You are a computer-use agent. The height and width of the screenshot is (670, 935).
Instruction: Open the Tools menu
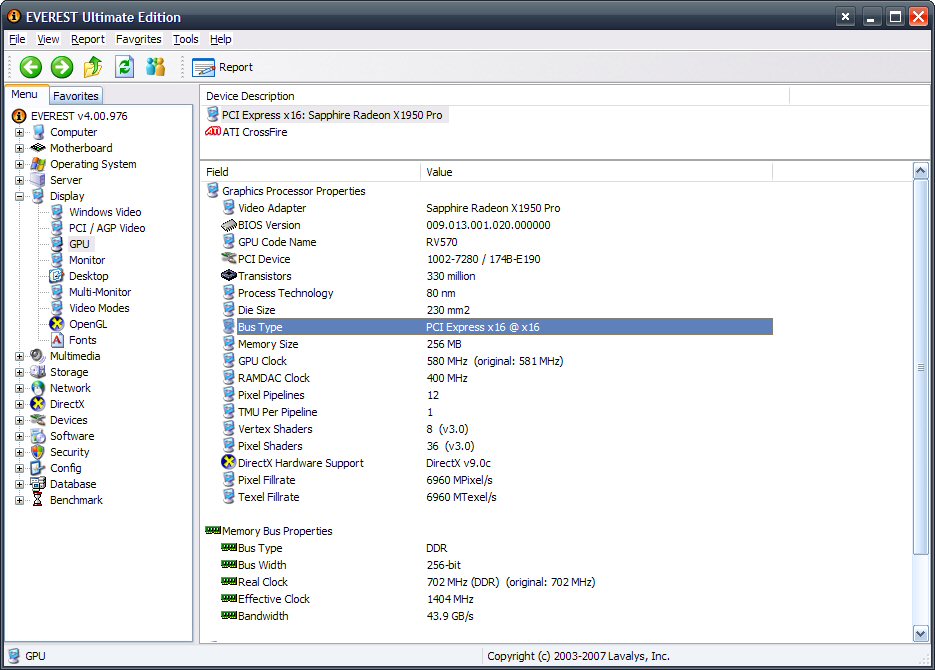click(185, 39)
